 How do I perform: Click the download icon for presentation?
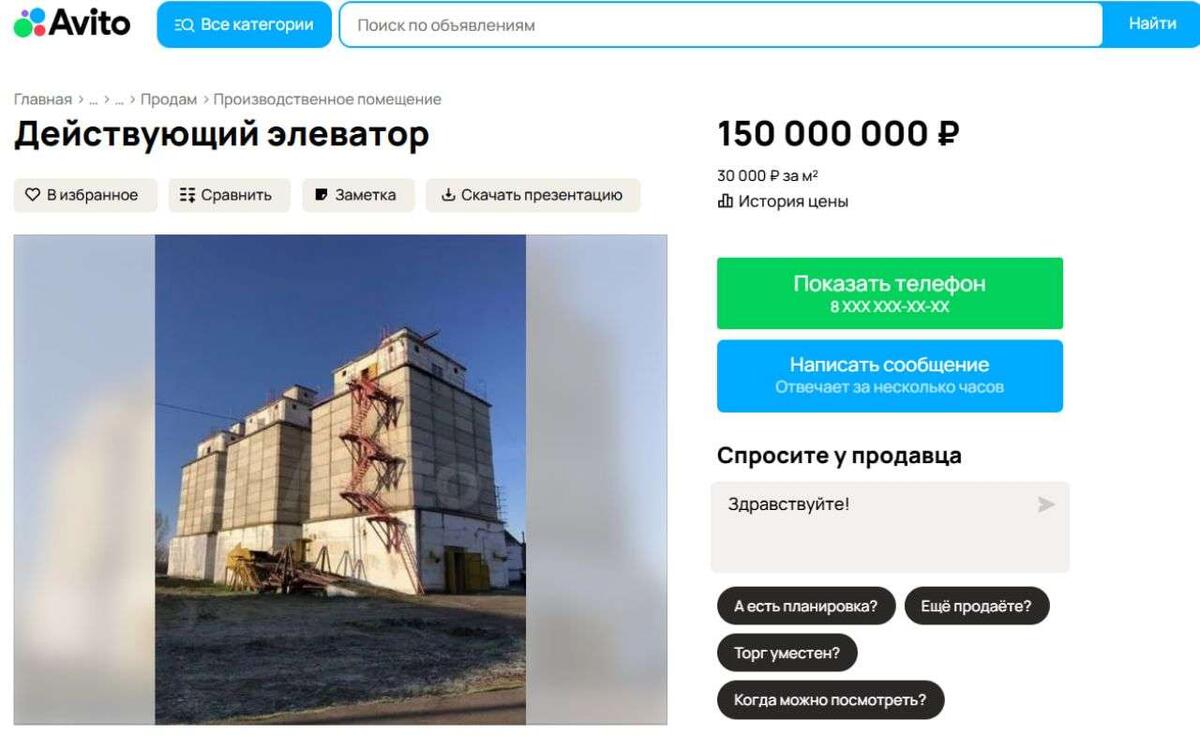click(448, 195)
